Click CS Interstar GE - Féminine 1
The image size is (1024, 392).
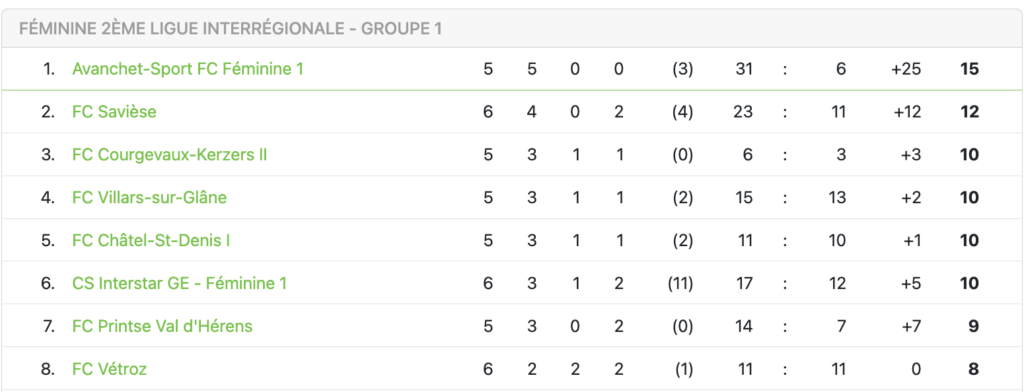pyautogui.click(x=180, y=284)
